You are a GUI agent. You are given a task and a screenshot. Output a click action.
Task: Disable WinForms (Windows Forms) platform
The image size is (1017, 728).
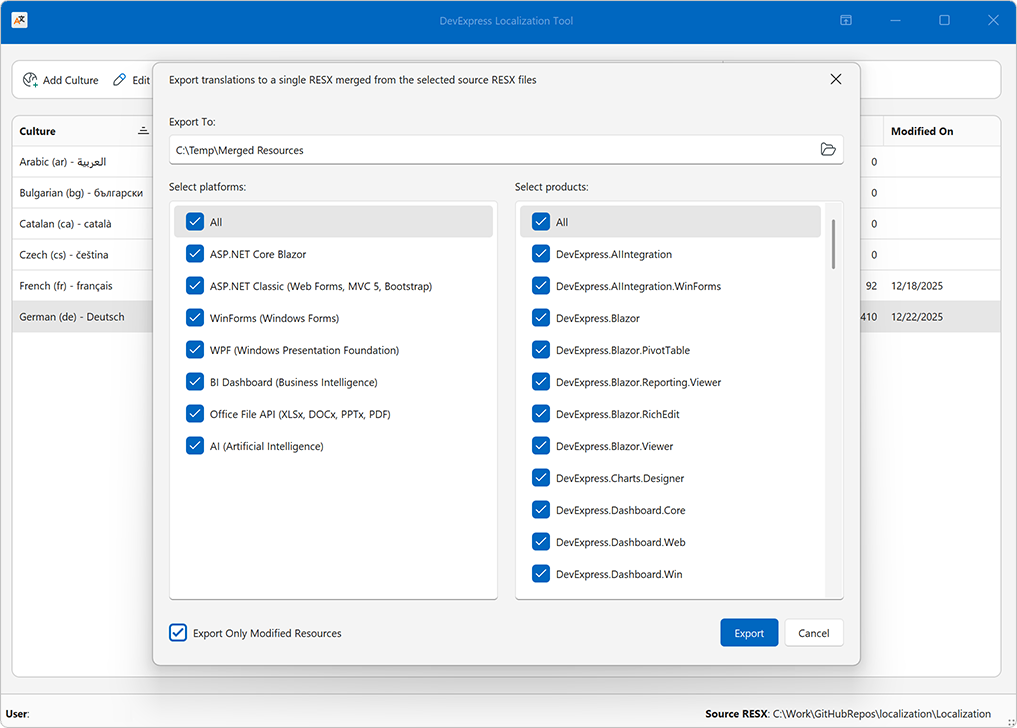click(x=195, y=317)
